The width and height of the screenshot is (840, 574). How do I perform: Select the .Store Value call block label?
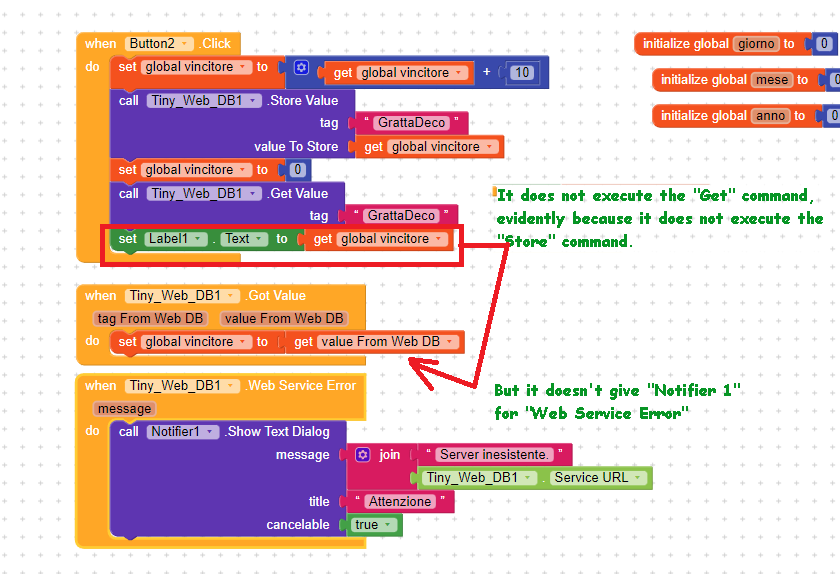pos(303,101)
